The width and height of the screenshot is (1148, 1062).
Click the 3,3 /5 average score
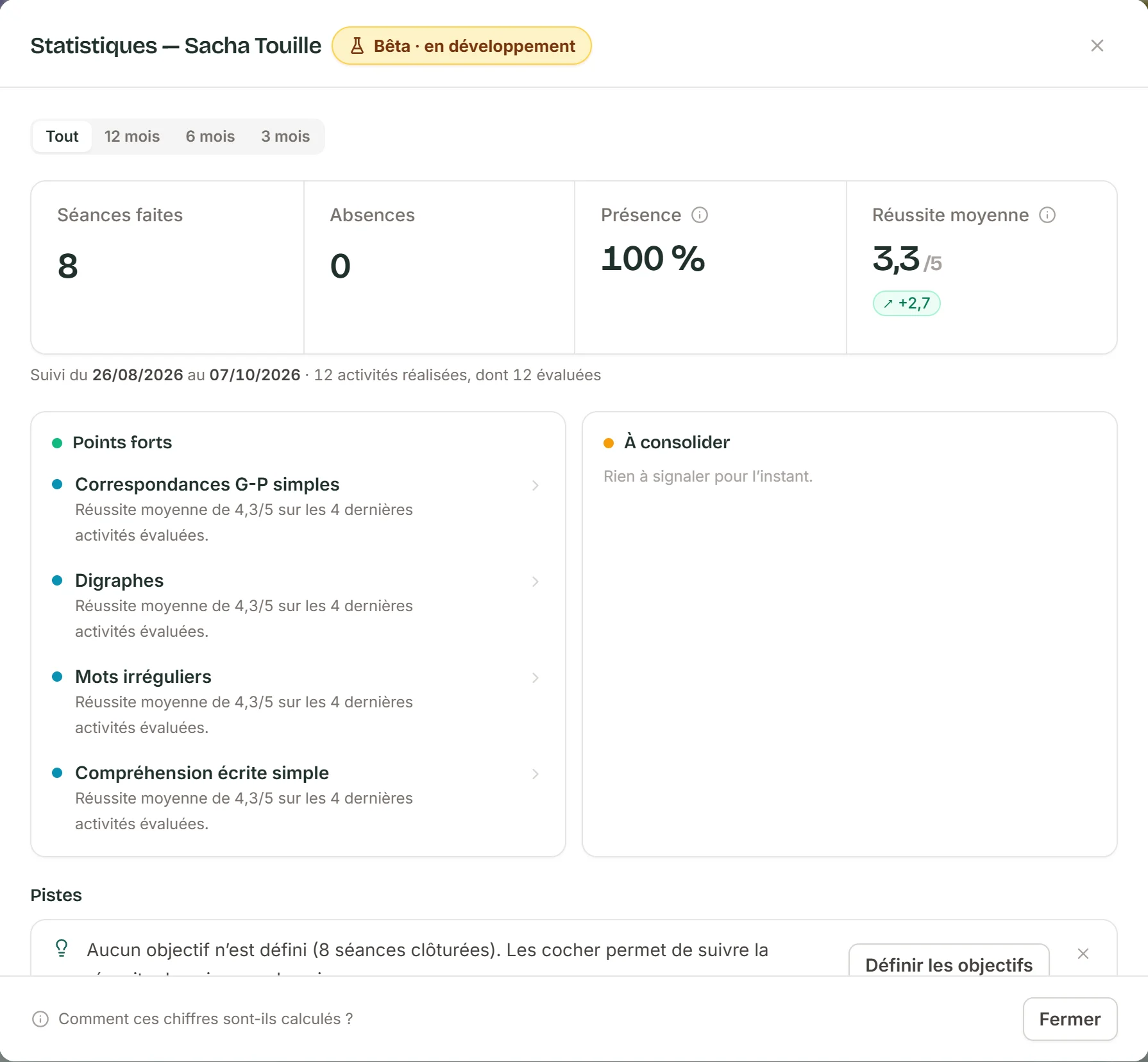907,259
